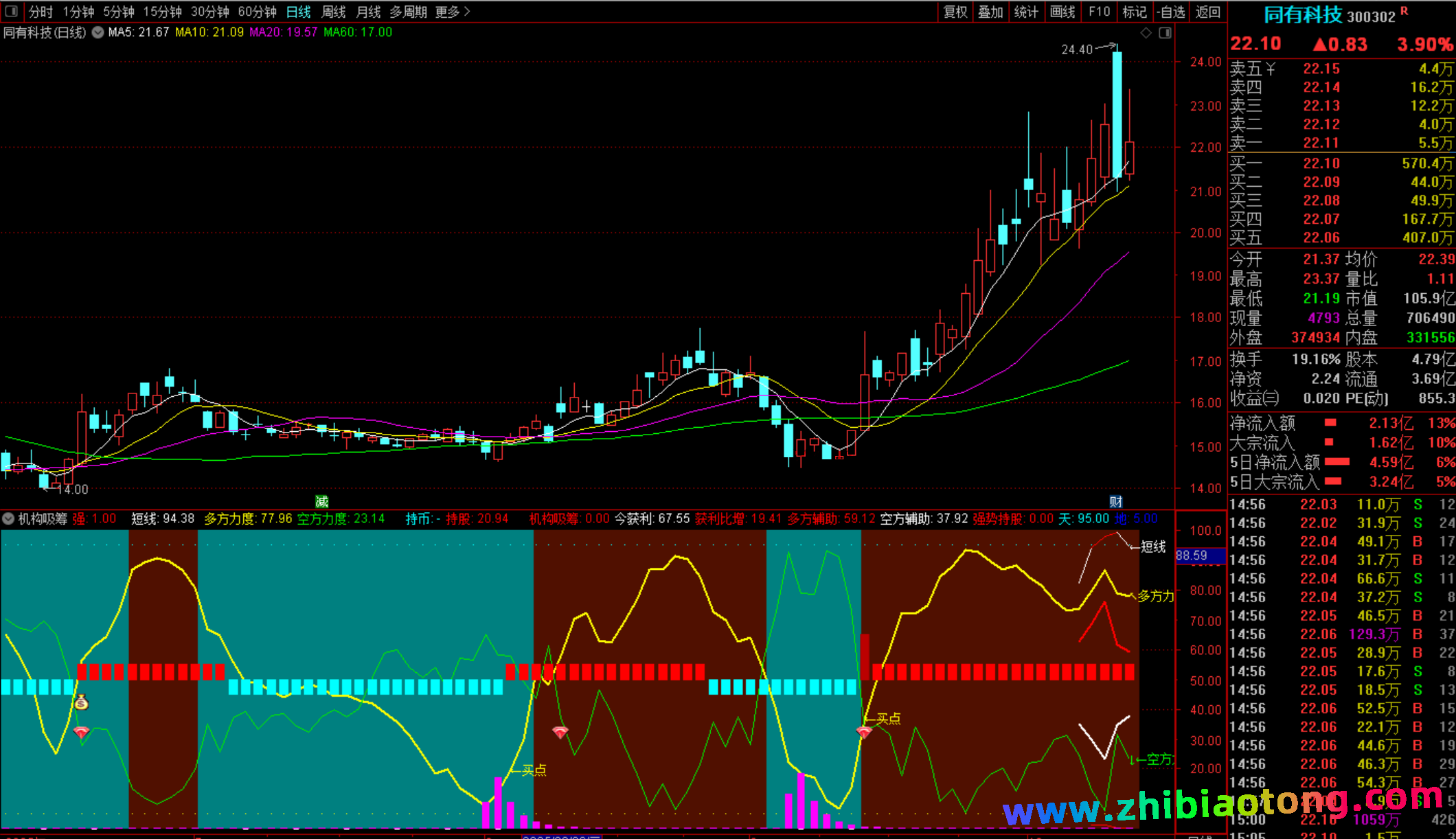This screenshot has width=1456, height=839.
Task: Click the blue 财 marker icon
Action: [x=1116, y=501]
